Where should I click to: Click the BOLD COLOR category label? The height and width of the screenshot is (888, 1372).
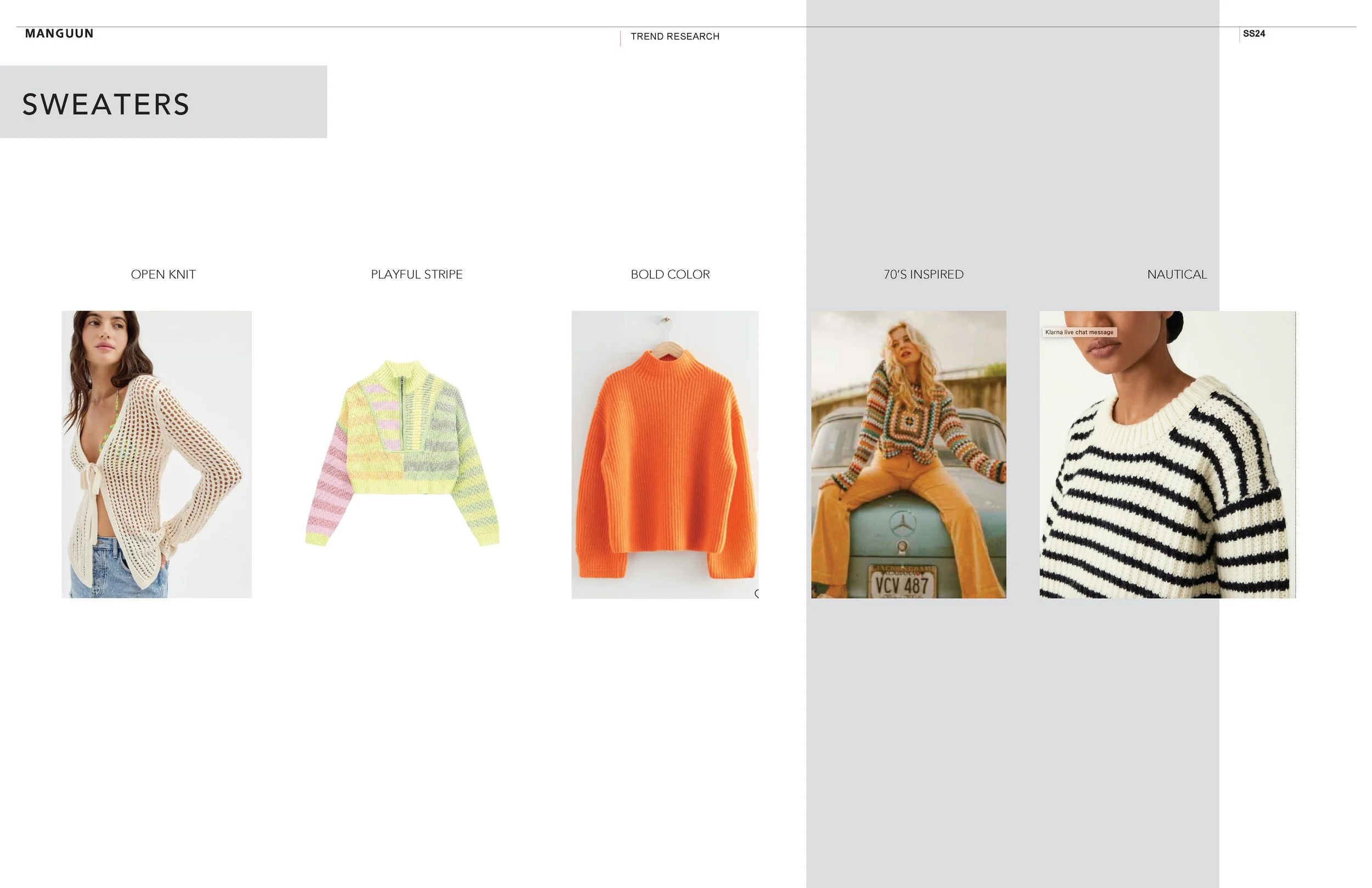[670, 274]
